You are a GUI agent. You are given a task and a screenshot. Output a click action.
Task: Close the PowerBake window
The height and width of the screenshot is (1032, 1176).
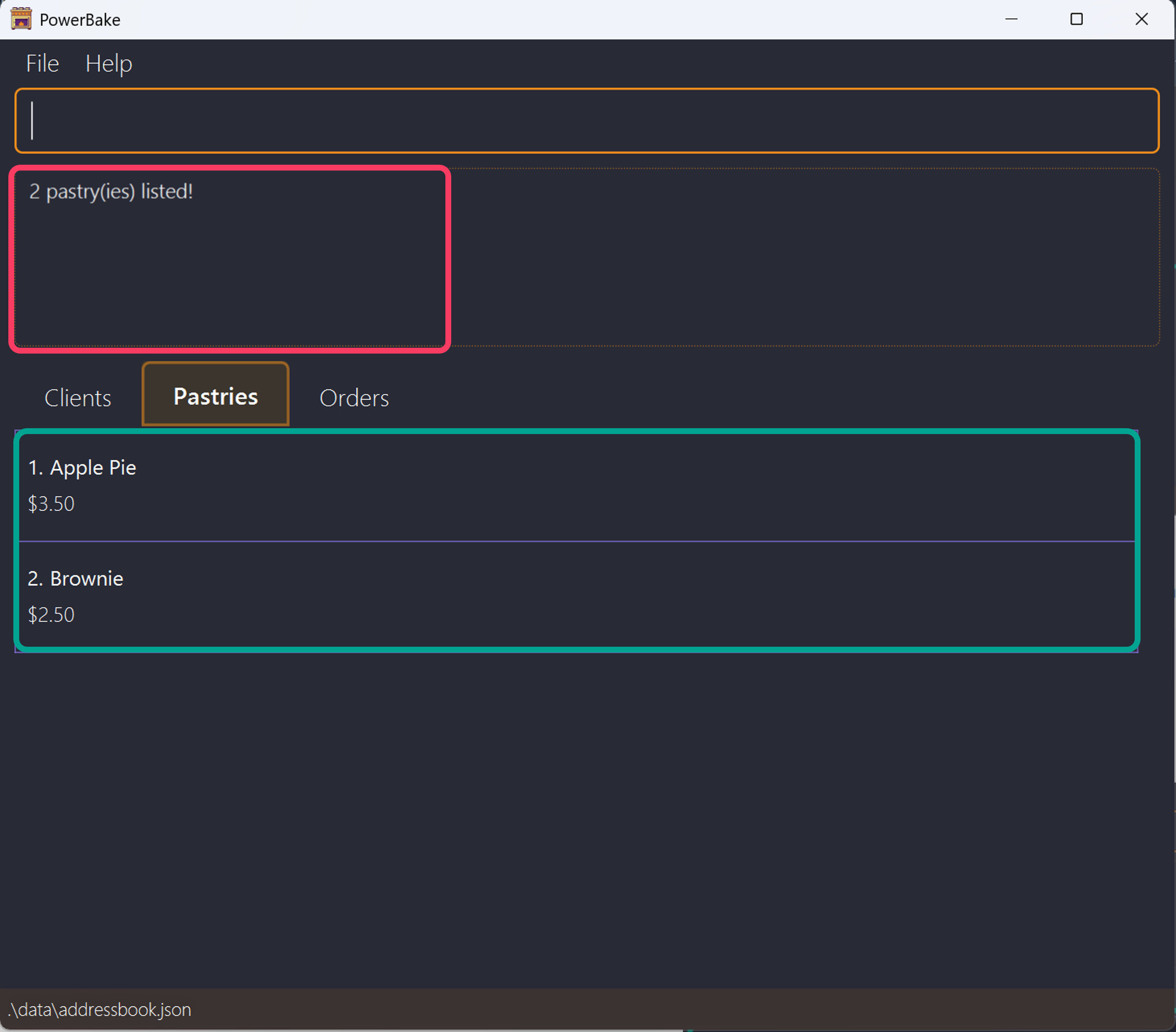1141,19
